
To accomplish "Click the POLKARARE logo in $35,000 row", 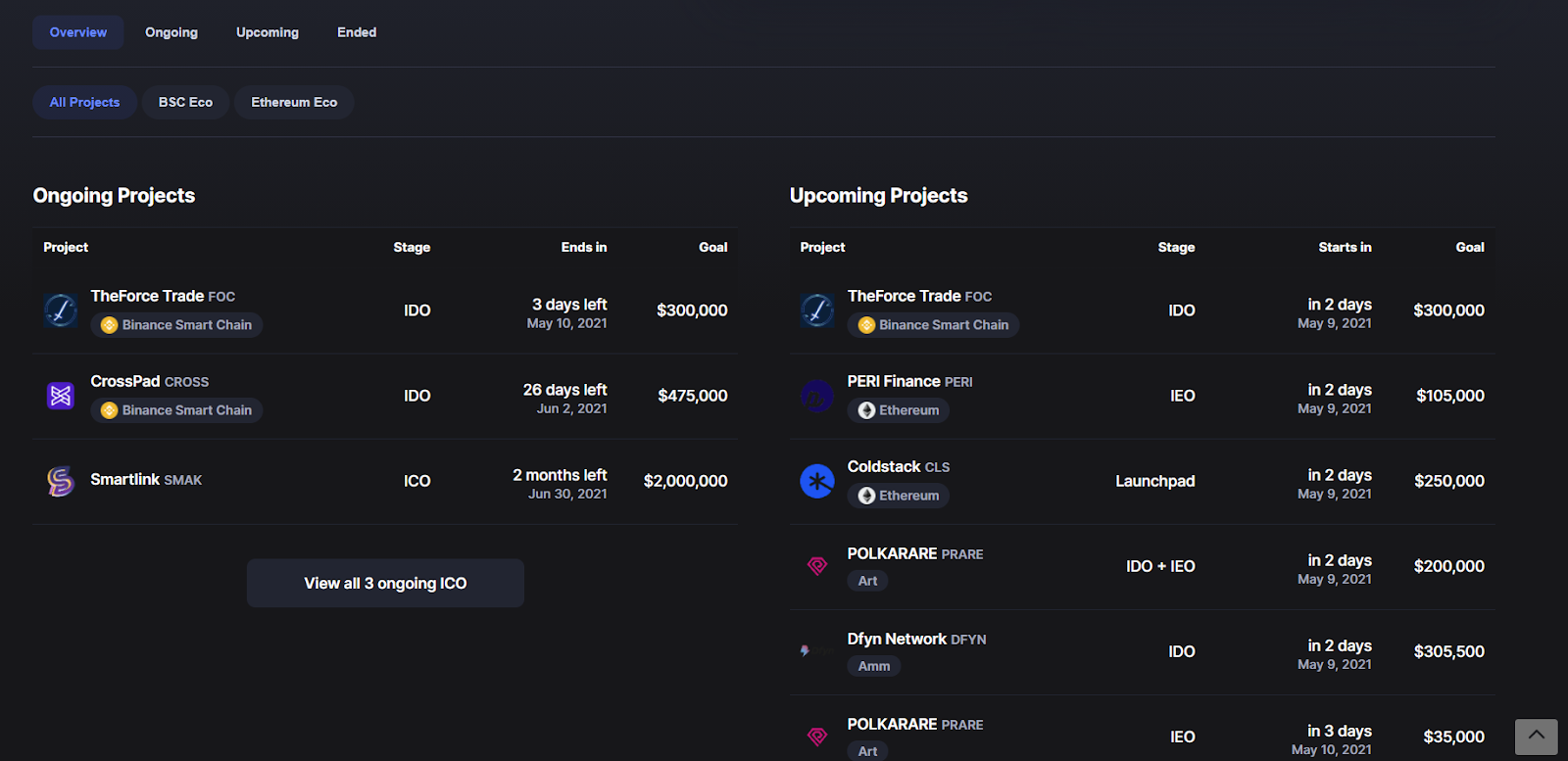I will coord(817,737).
